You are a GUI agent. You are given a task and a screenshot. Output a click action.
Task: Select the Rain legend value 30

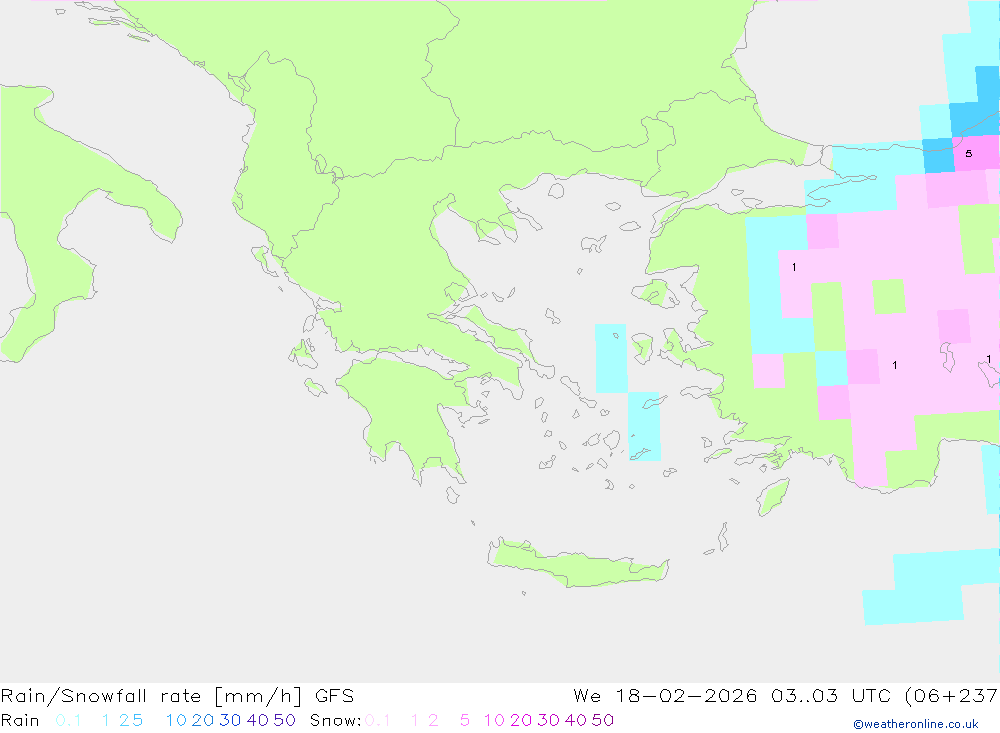pyautogui.click(x=230, y=720)
